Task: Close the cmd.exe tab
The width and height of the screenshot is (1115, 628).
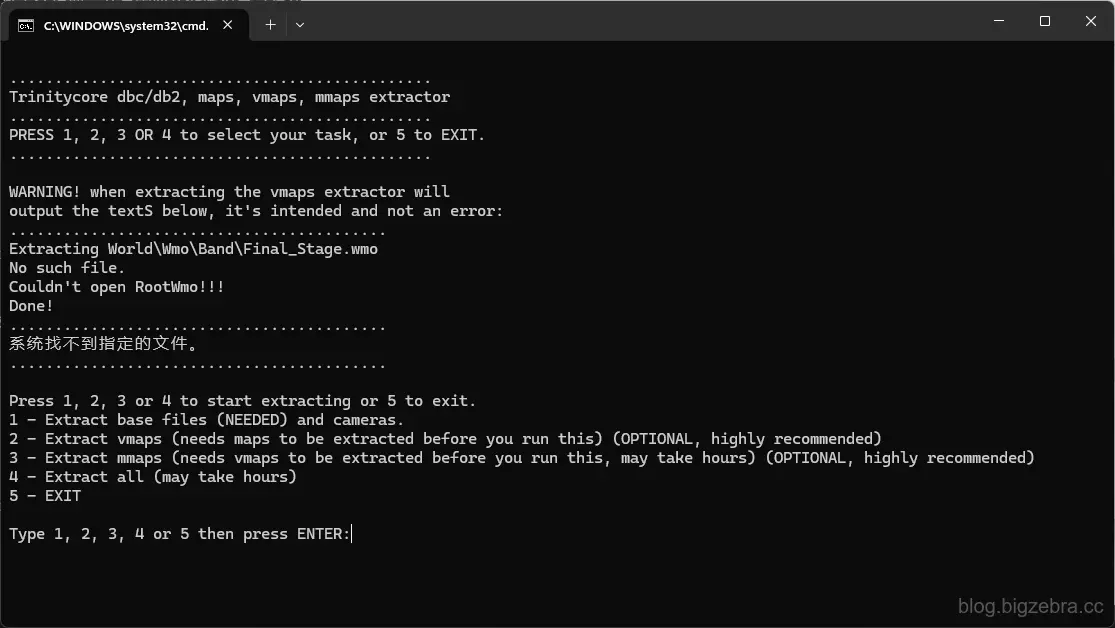Action: coord(228,25)
